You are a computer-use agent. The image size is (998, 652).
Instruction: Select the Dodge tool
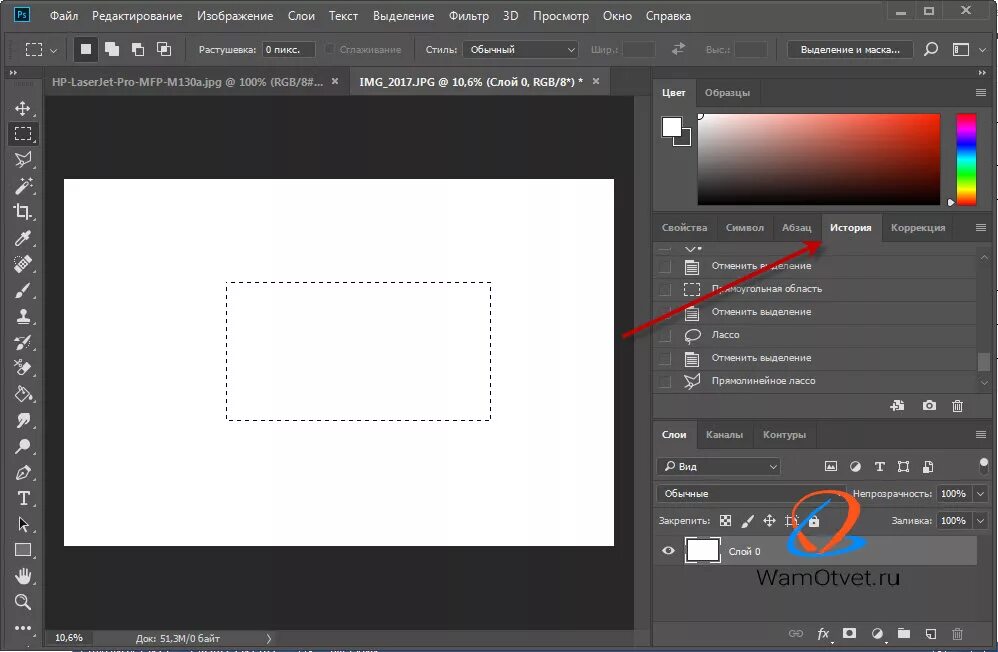tap(23, 446)
